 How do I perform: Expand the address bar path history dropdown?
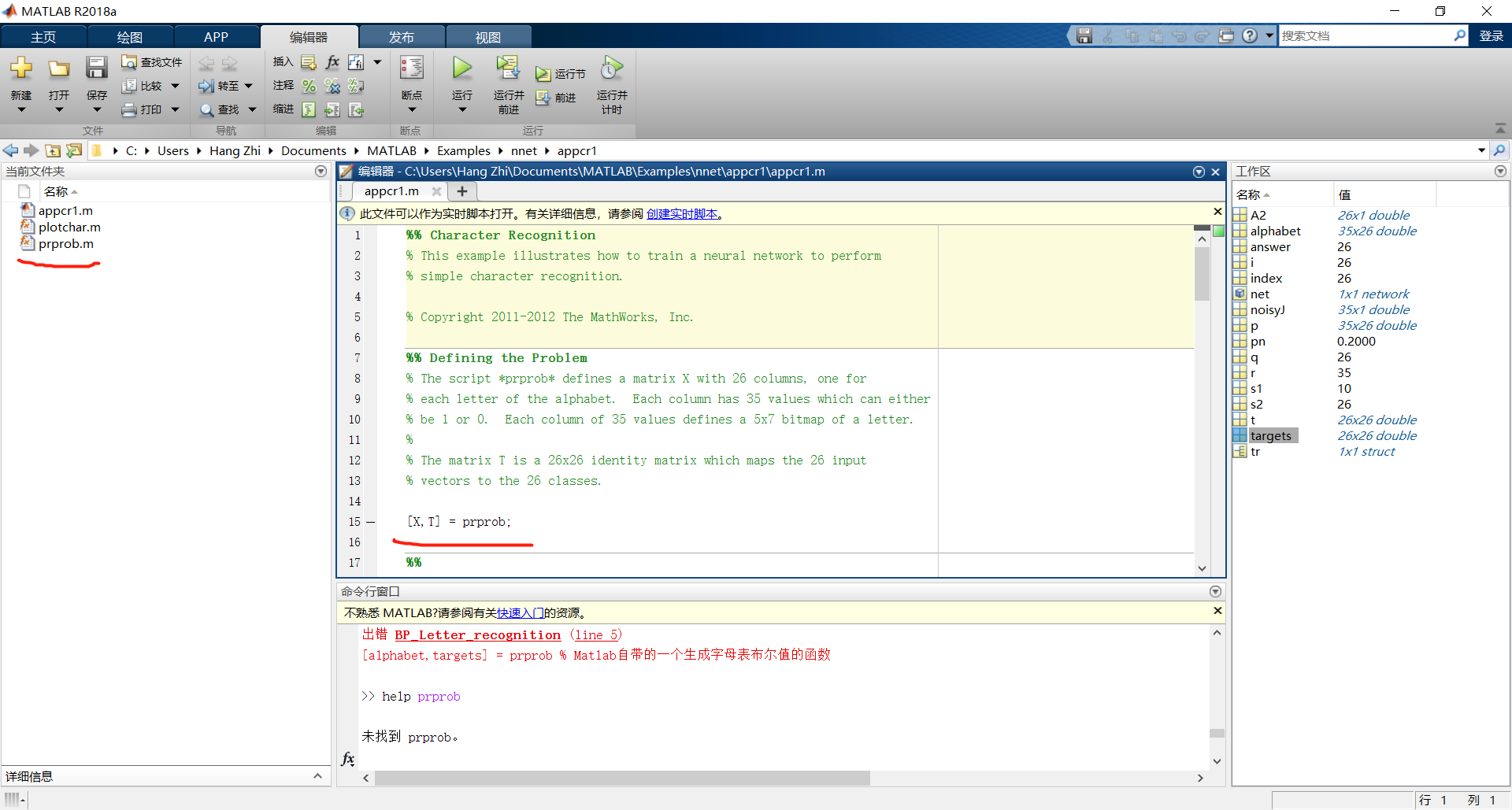pos(1481,150)
